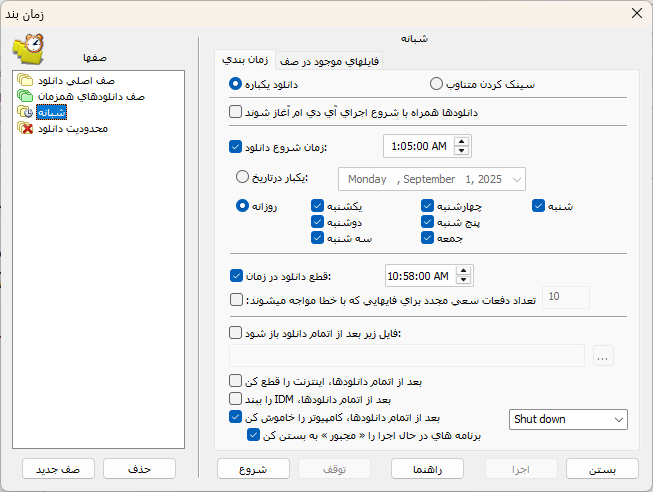
Task: Click the retry count field showing 10
Action: (566, 297)
